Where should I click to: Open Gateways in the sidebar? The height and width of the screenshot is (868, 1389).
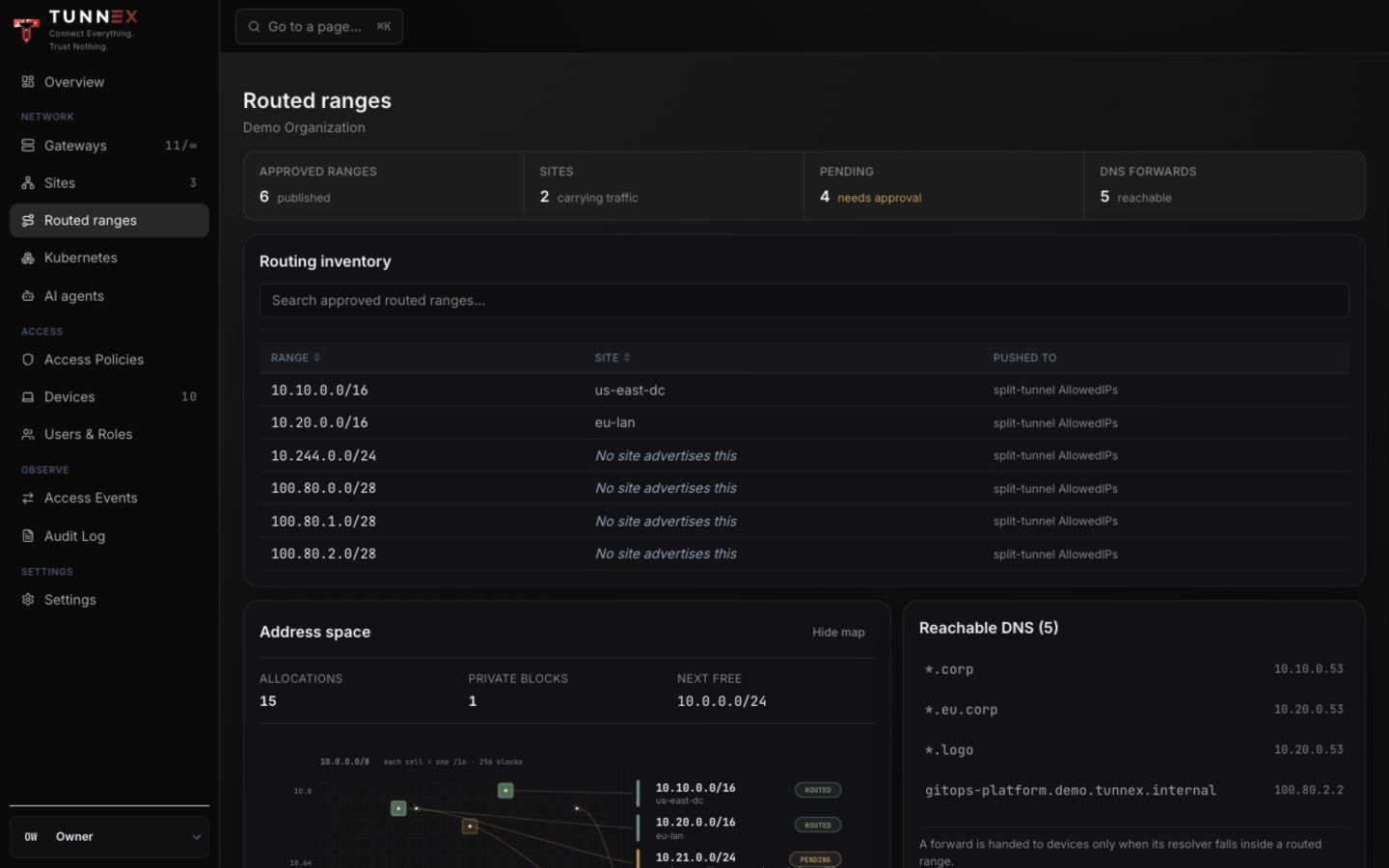(x=109, y=146)
